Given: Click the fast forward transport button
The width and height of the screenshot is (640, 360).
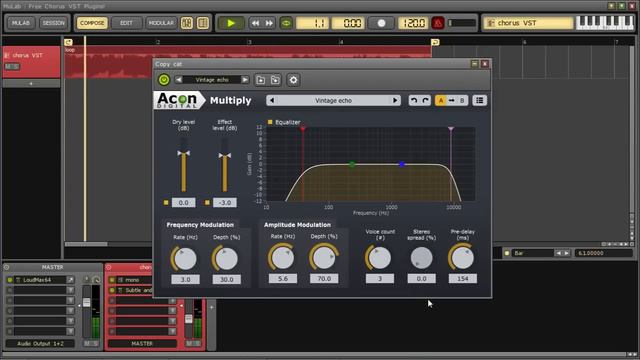Looking at the screenshot, I should tap(269, 23).
